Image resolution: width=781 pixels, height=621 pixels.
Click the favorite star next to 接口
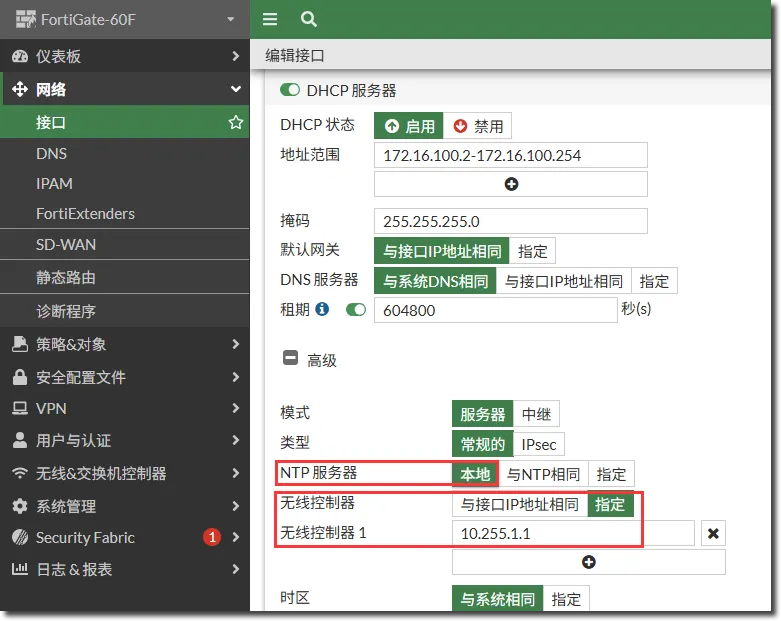point(236,123)
